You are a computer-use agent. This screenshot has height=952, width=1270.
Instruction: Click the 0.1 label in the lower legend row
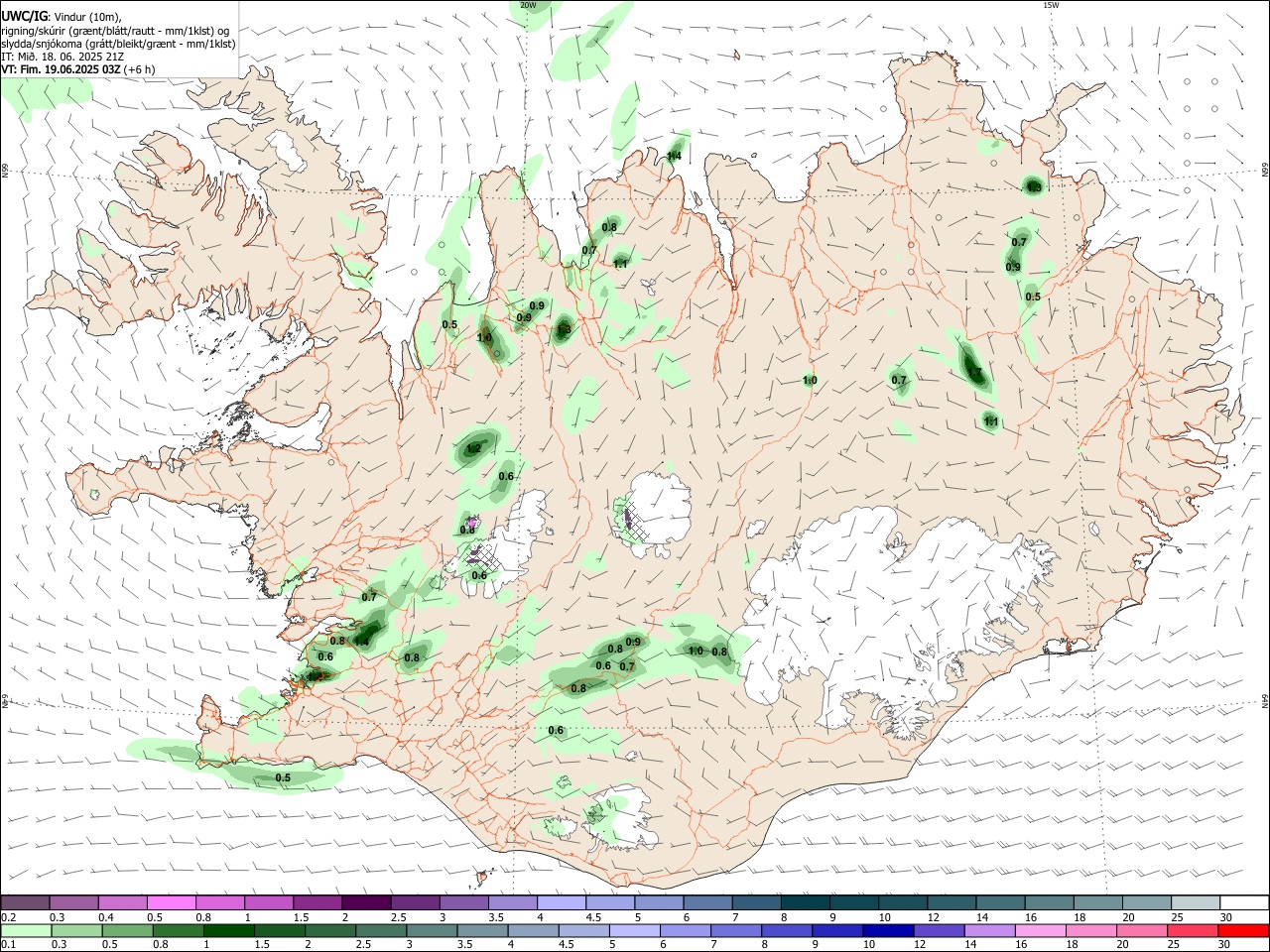(8, 945)
